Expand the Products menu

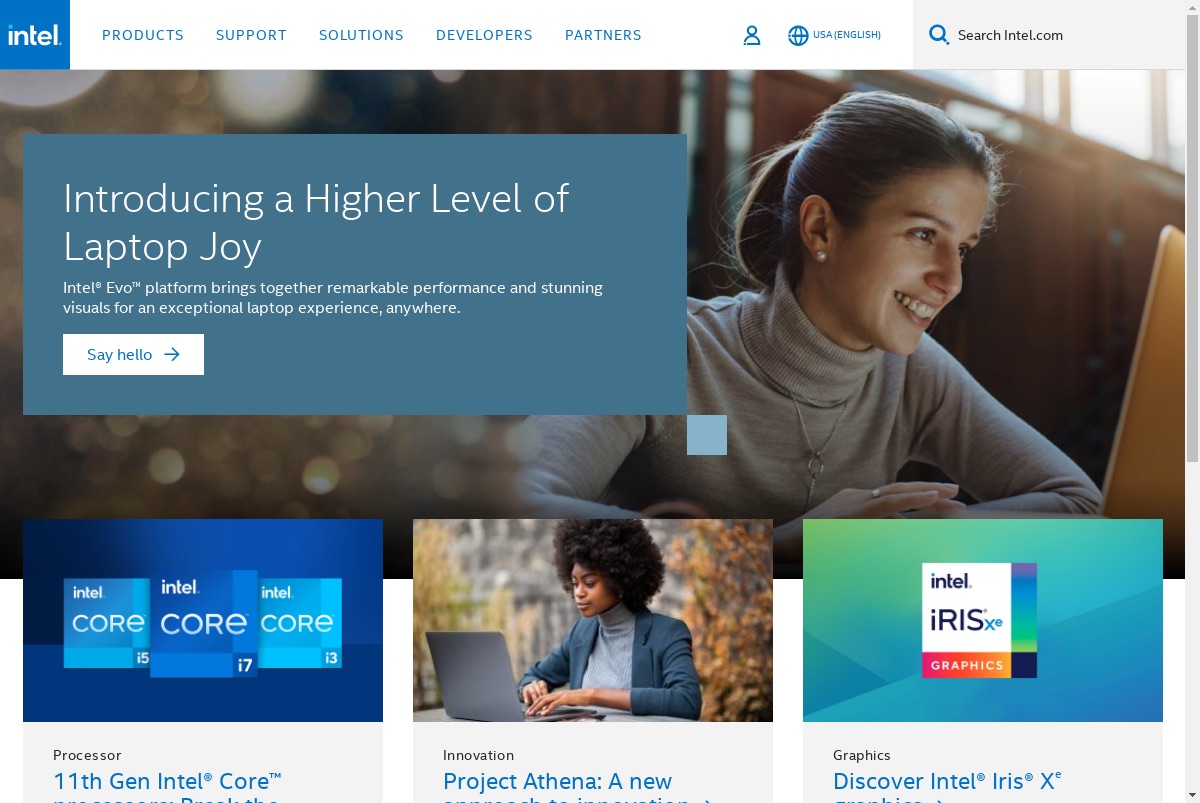point(143,35)
